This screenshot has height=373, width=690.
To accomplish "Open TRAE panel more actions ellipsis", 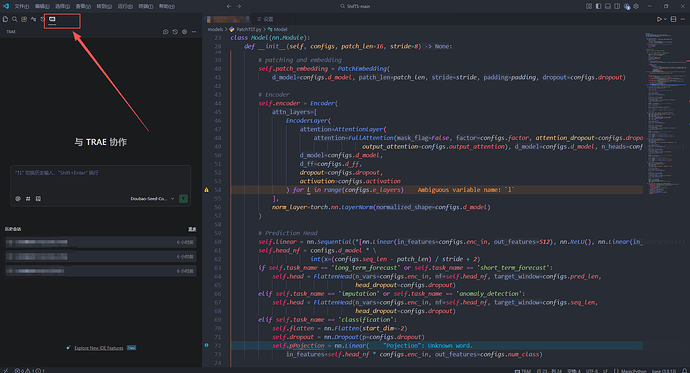I will pyautogui.click(x=194, y=32).
